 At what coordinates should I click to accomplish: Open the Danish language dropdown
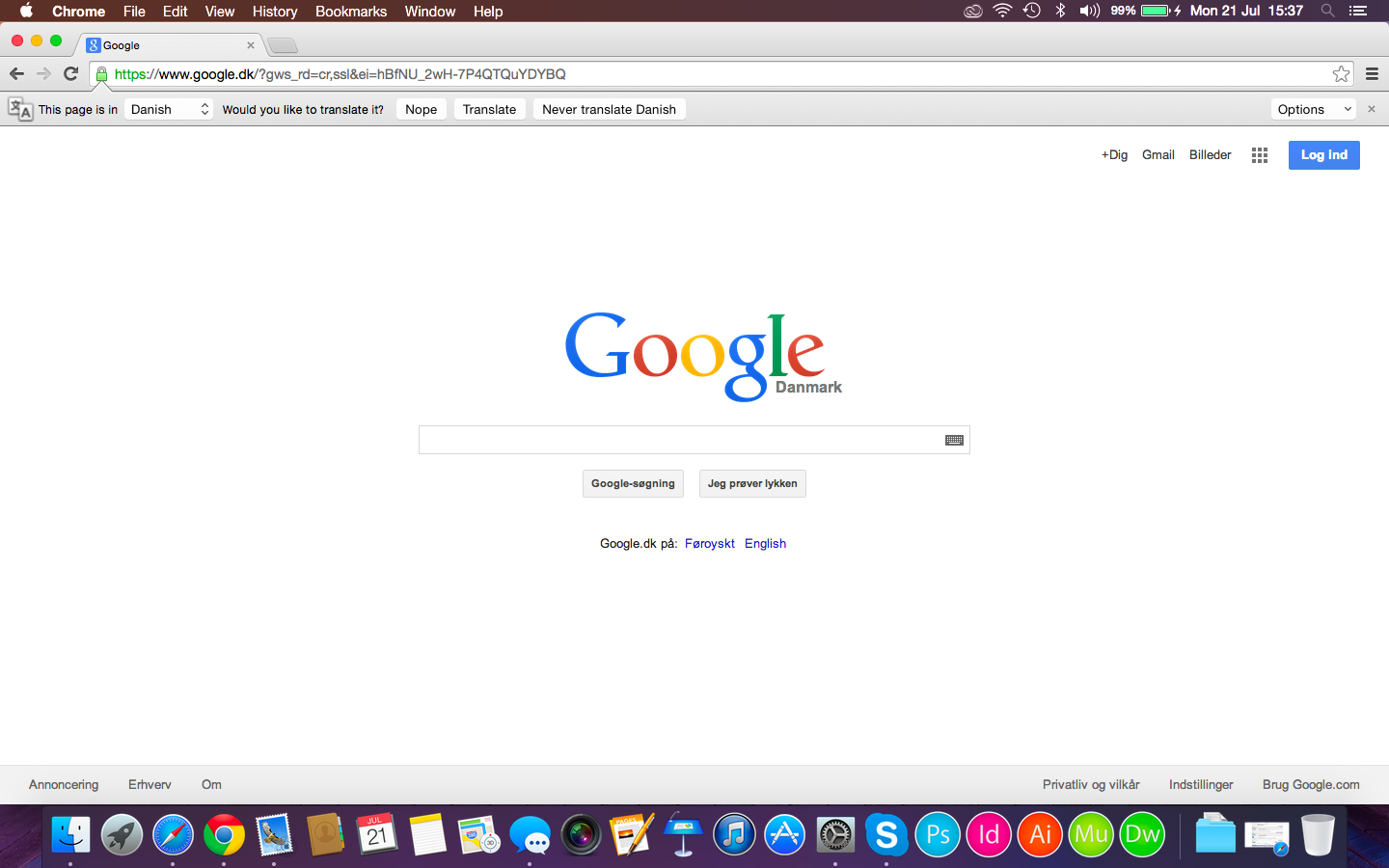(169, 109)
